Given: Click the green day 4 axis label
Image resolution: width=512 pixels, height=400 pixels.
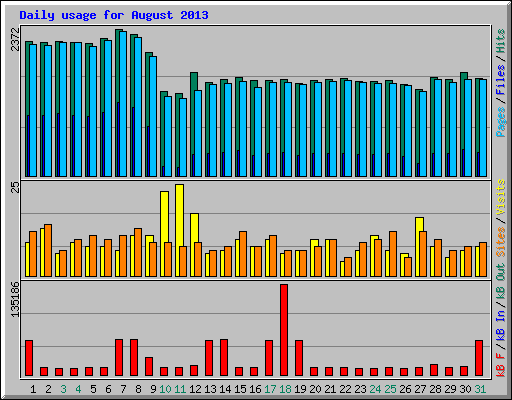Looking at the screenshot, I should click(78, 389).
